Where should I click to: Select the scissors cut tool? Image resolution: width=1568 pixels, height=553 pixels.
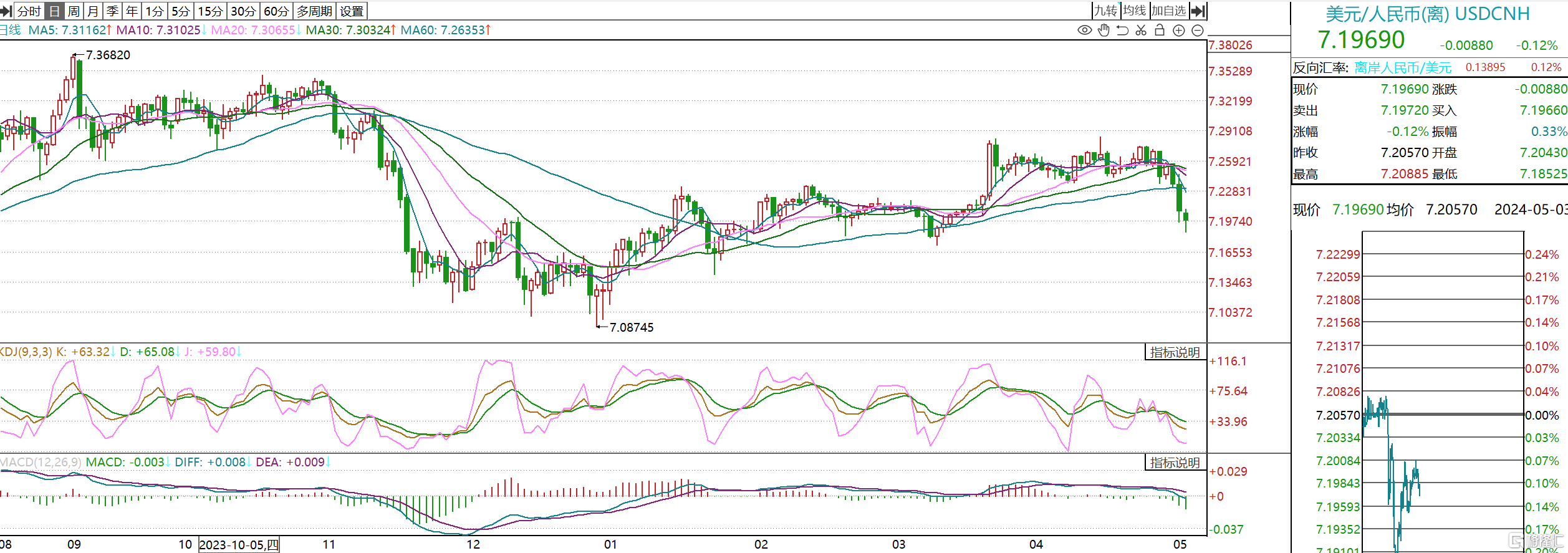[1141, 30]
